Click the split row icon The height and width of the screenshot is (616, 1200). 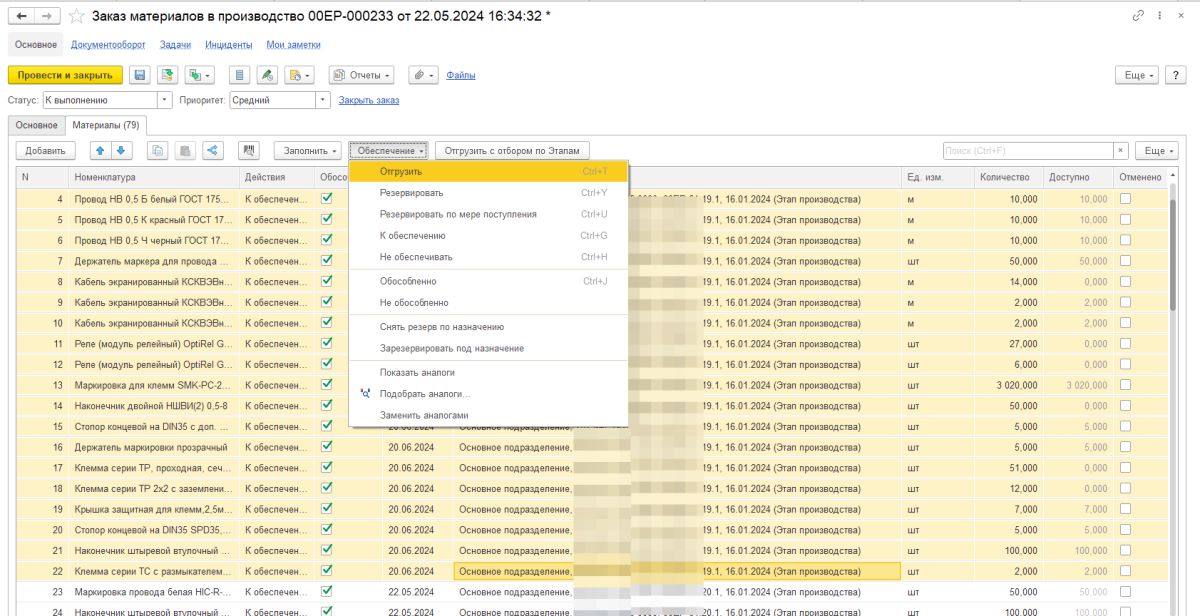(x=212, y=150)
